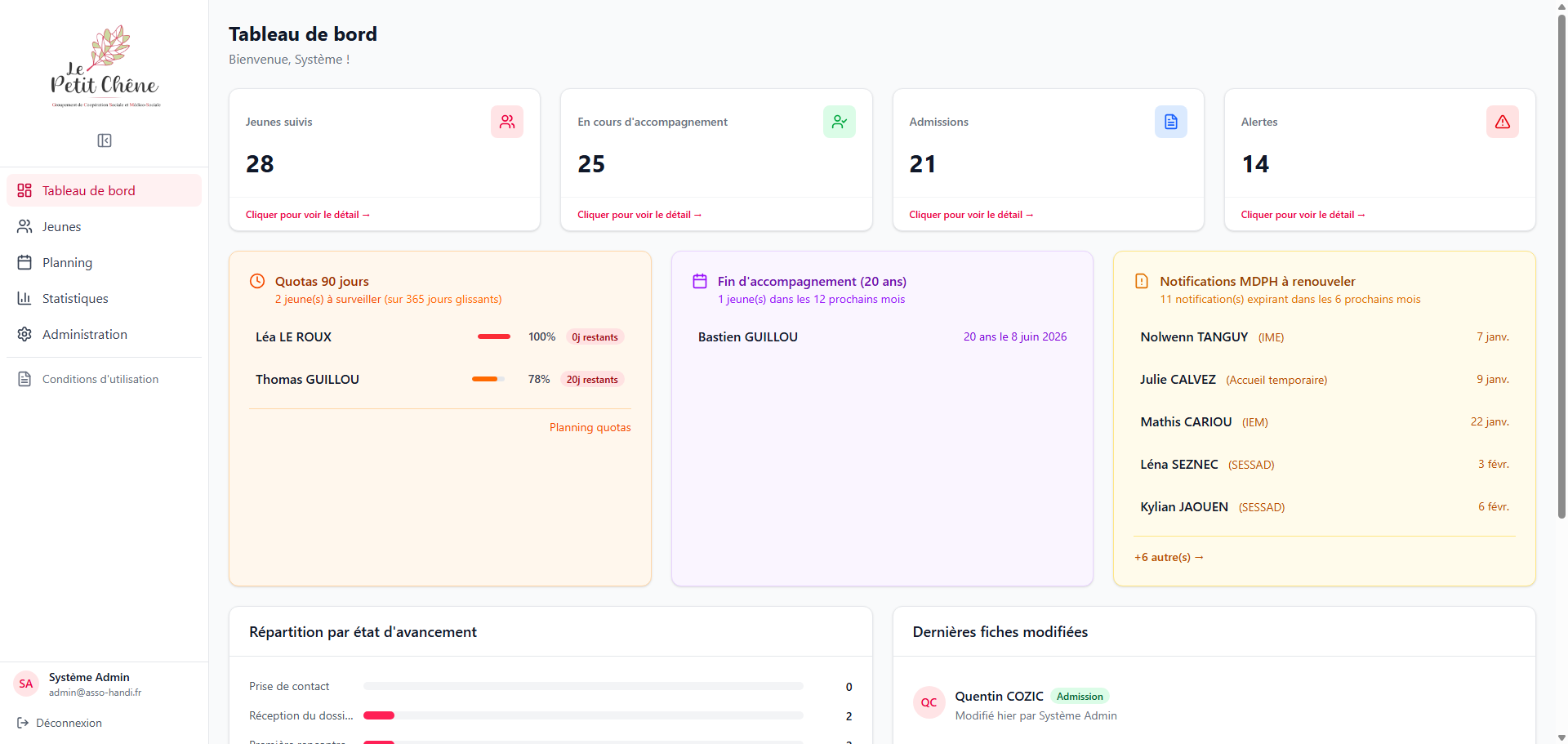View detail of Alertes card
The width and height of the screenshot is (1568, 744).
pyautogui.click(x=1303, y=215)
